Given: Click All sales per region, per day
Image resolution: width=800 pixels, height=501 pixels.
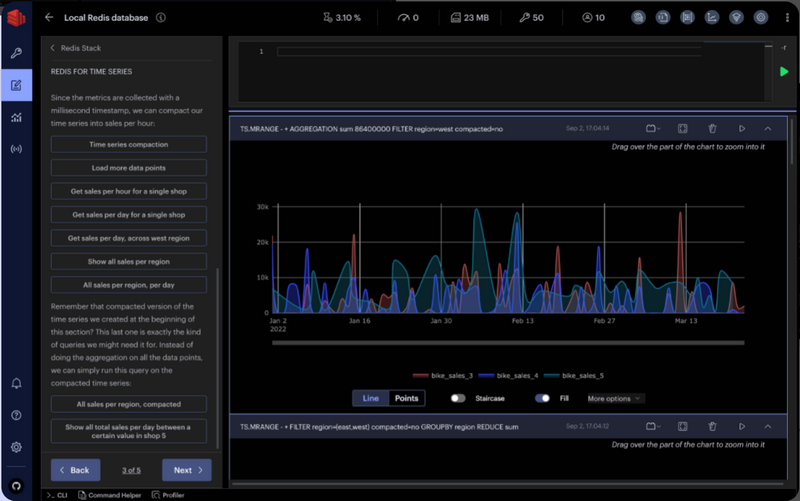Looking at the screenshot, I should (x=129, y=285).
